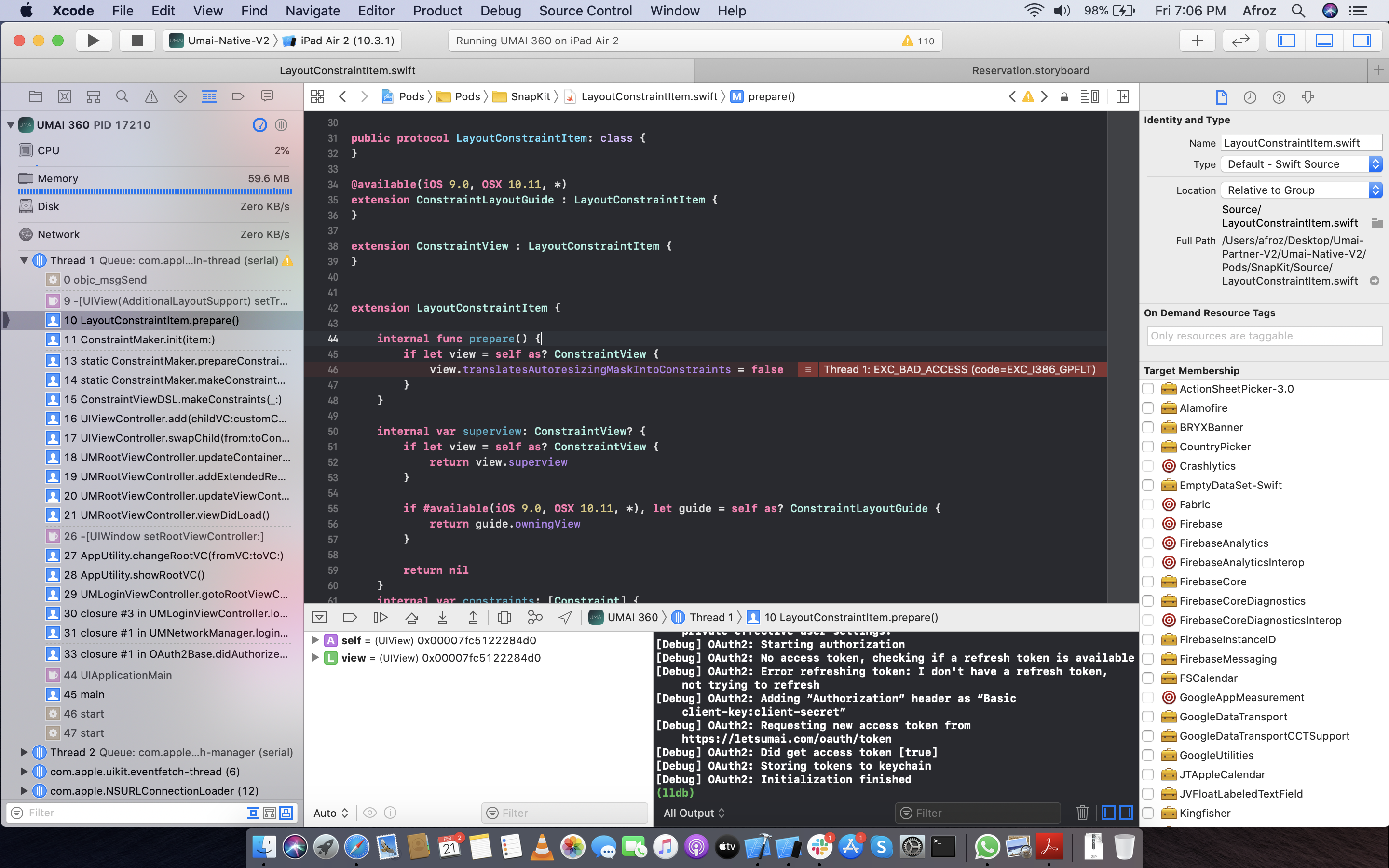Click the 110 warnings indicator
The height and width of the screenshot is (868, 1389).
tap(918, 41)
